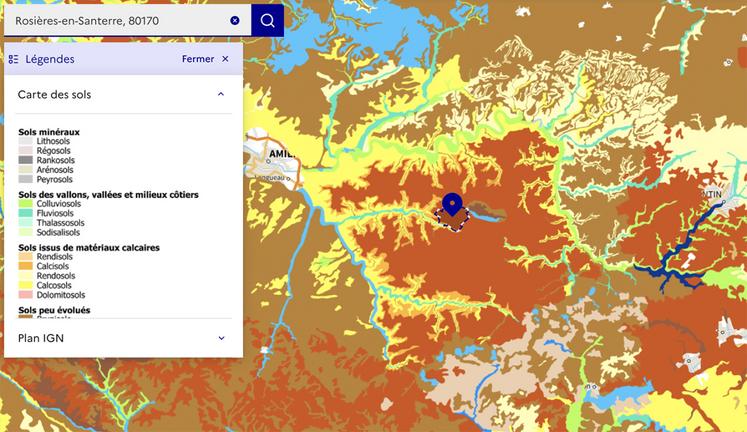Image resolution: width=747 pixels, height=432 pixels.
Task: Click the magnifying glass search button
Action: (x=267, y=20)
